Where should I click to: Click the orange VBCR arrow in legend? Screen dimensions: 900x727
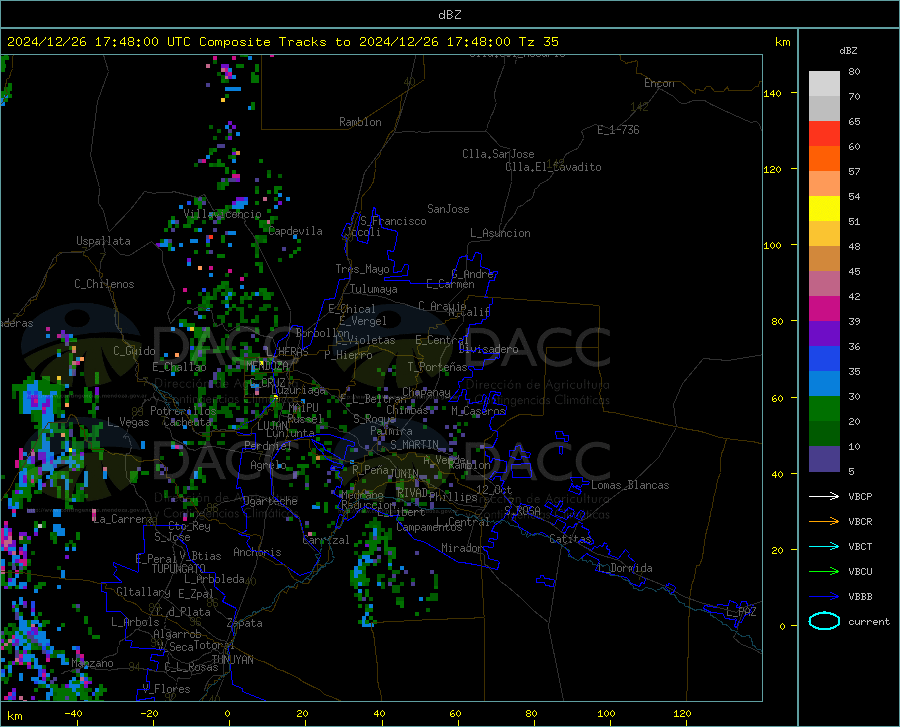coord(824,522)
